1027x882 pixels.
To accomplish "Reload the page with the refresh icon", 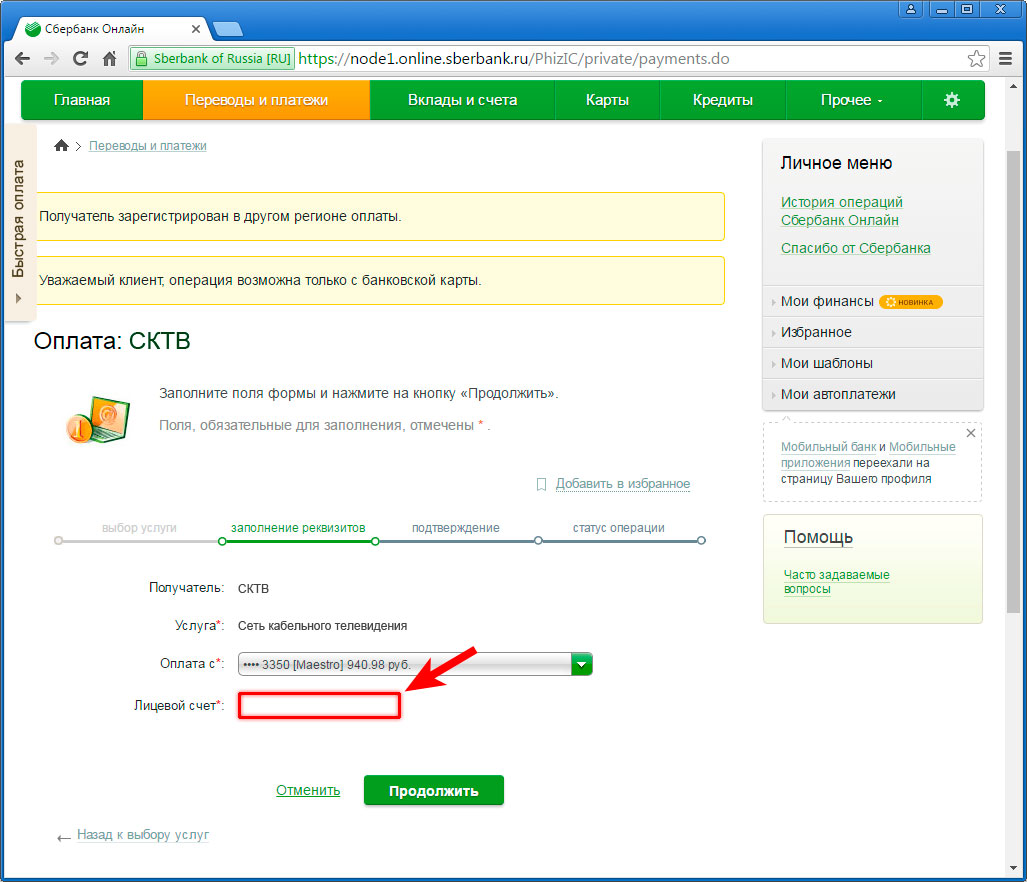I will 81,59.
